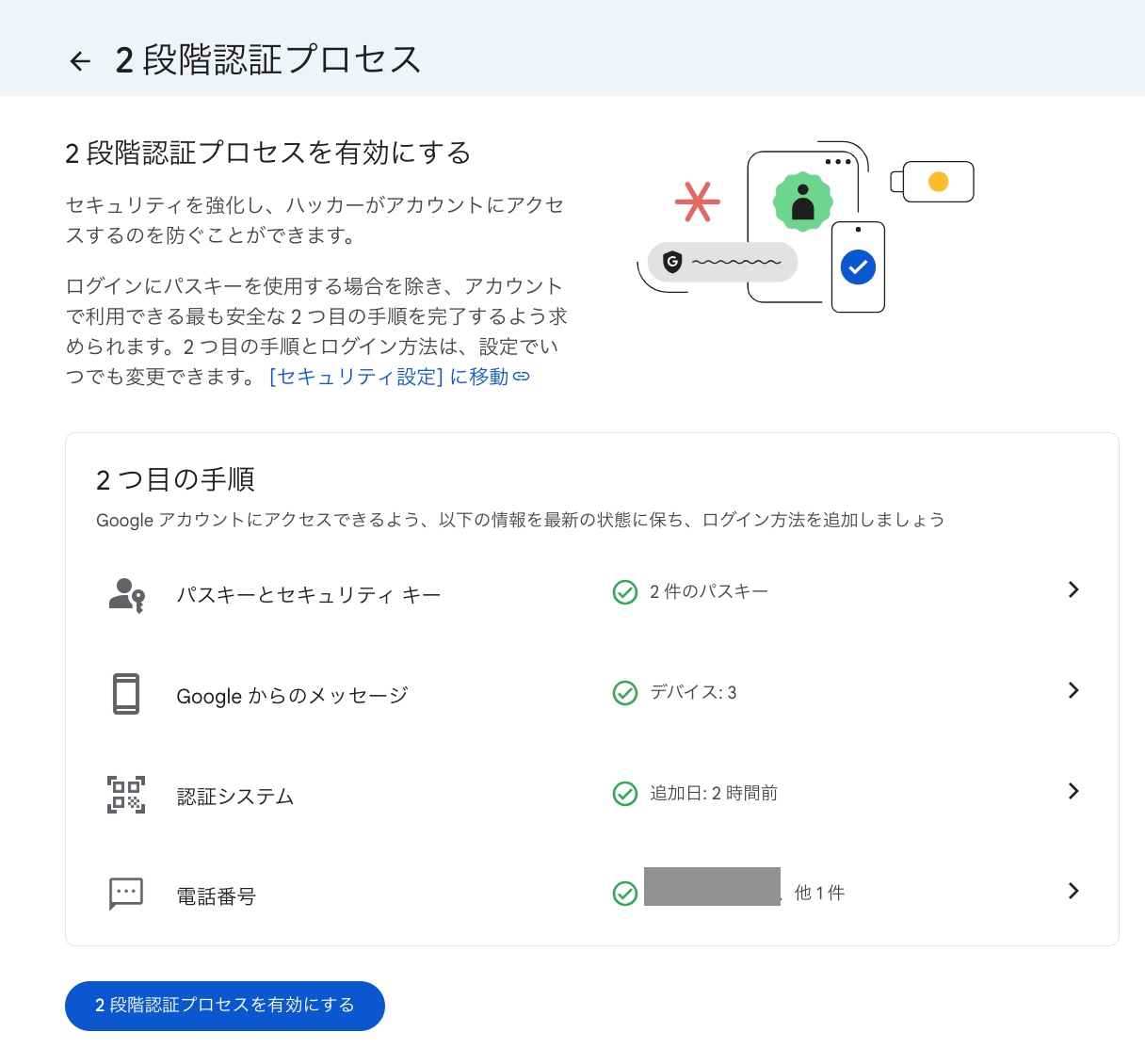The width and height of the screenshot is (1145, 1064).
Task: Select the パスキーとセキュリティ キー label
Action: pyautogui.click(x=309, y=595)
